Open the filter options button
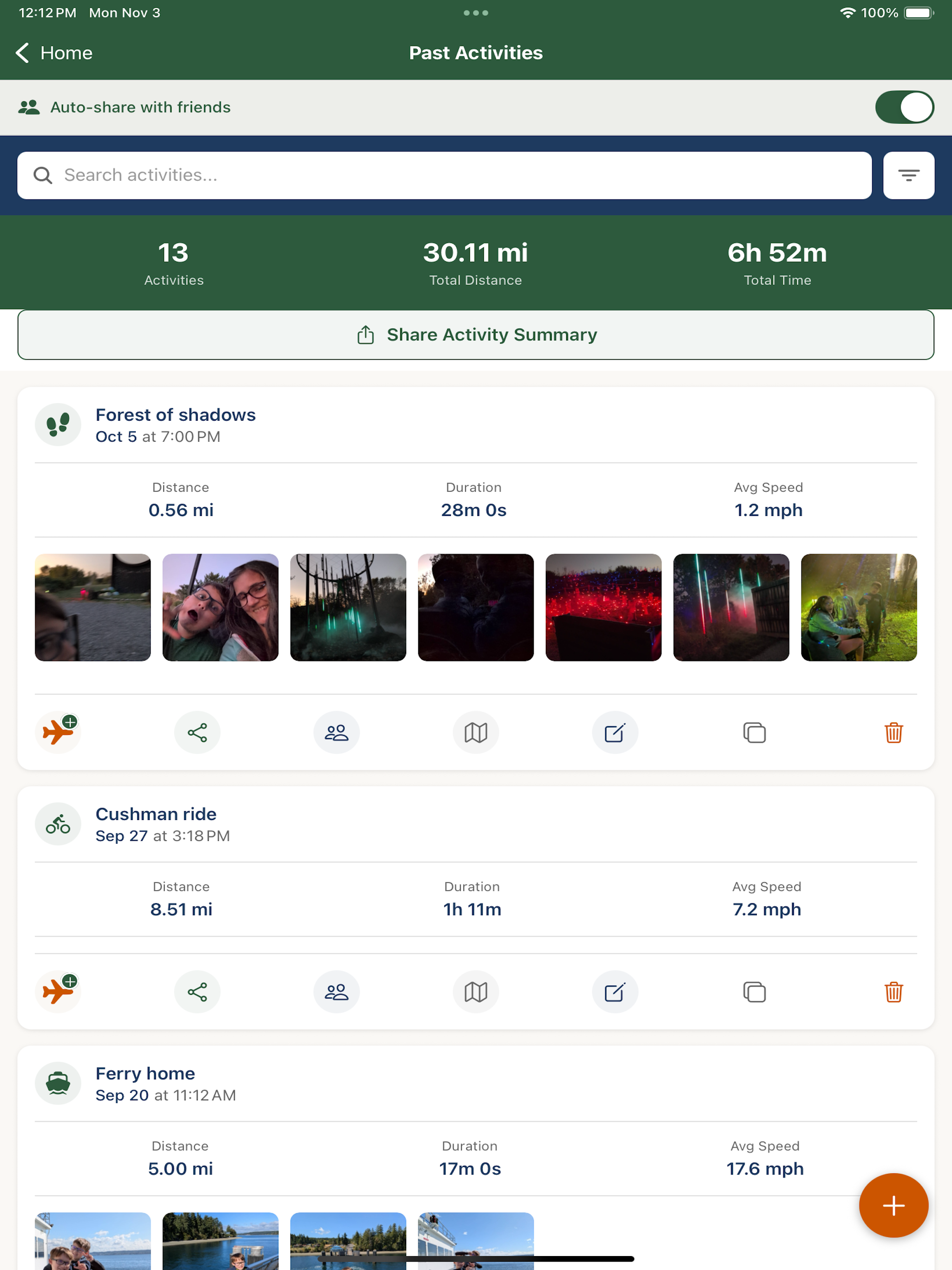 click(x=908, y=175)
